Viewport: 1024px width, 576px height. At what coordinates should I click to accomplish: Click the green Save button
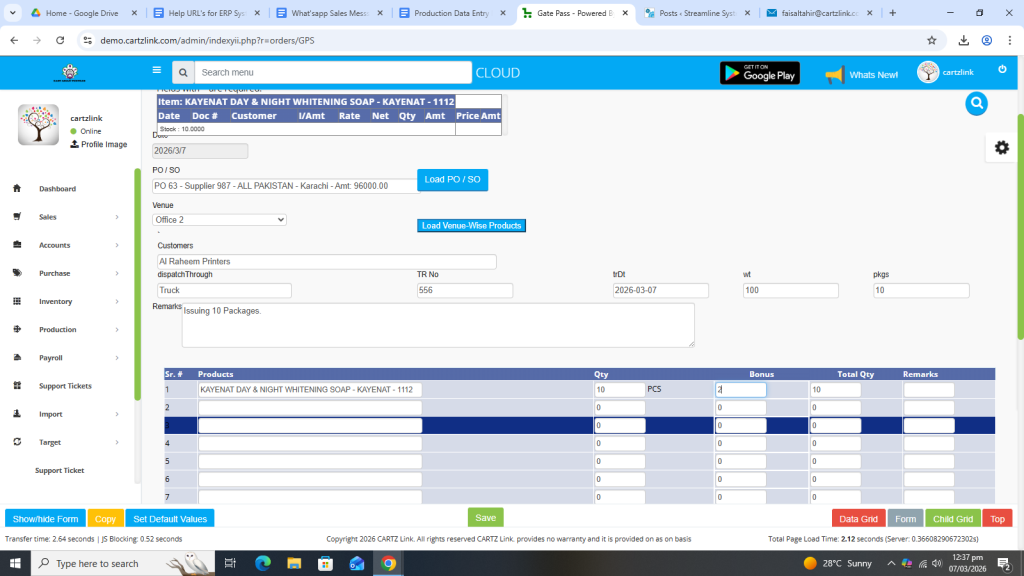point(485,517)
